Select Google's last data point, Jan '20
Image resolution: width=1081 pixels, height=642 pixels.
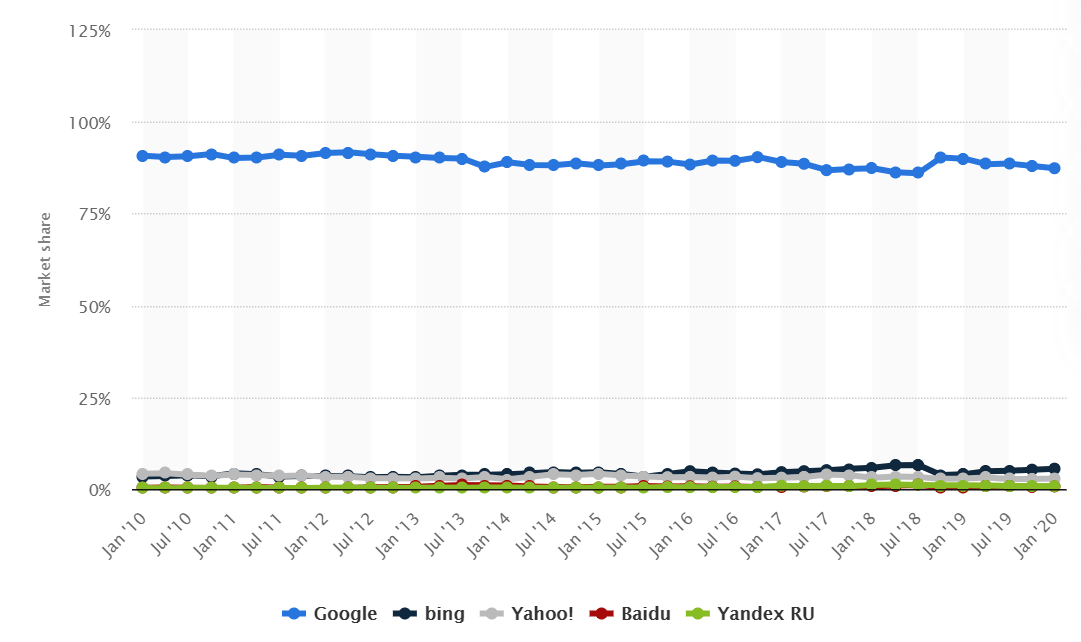click(1054, 168)
